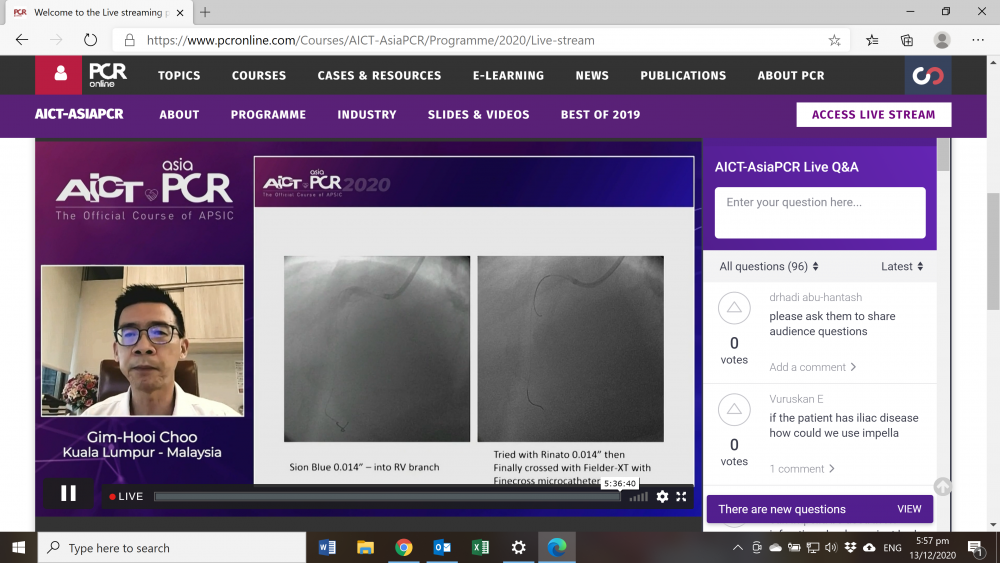The width and height of the screenshot is (1000, 563).
Task: Click Add a comment link
Action: pos(812,367)
